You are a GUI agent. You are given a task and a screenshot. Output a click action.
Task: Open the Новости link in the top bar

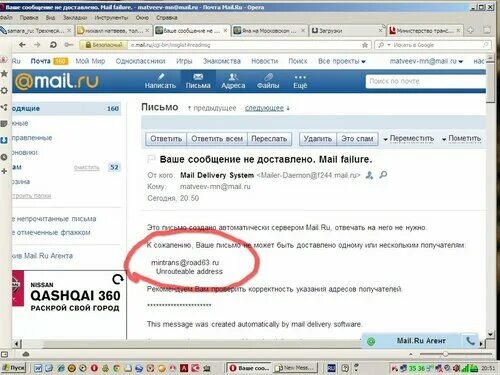pyautogui.click(x=264, y=61)
